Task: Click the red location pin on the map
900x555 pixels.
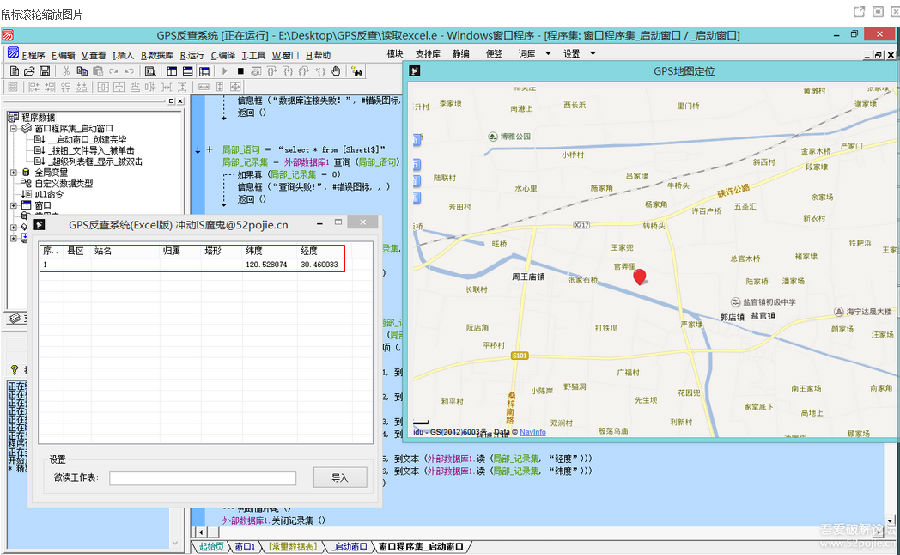Action: click(641, 277)
